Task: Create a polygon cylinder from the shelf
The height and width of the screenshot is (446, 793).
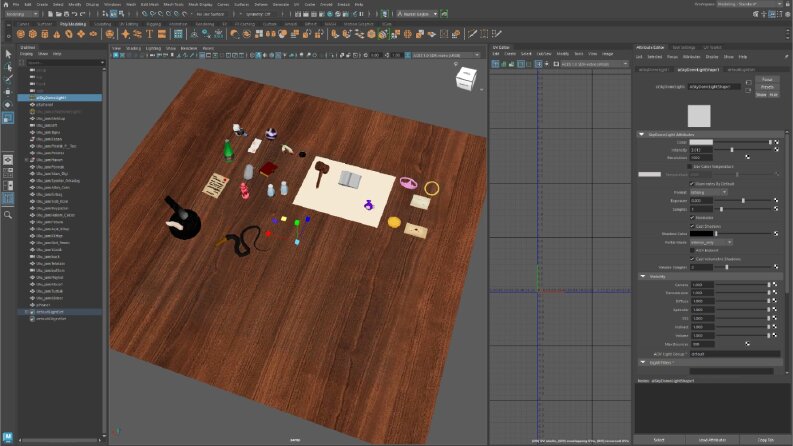Action: click(x=45, y=34)
